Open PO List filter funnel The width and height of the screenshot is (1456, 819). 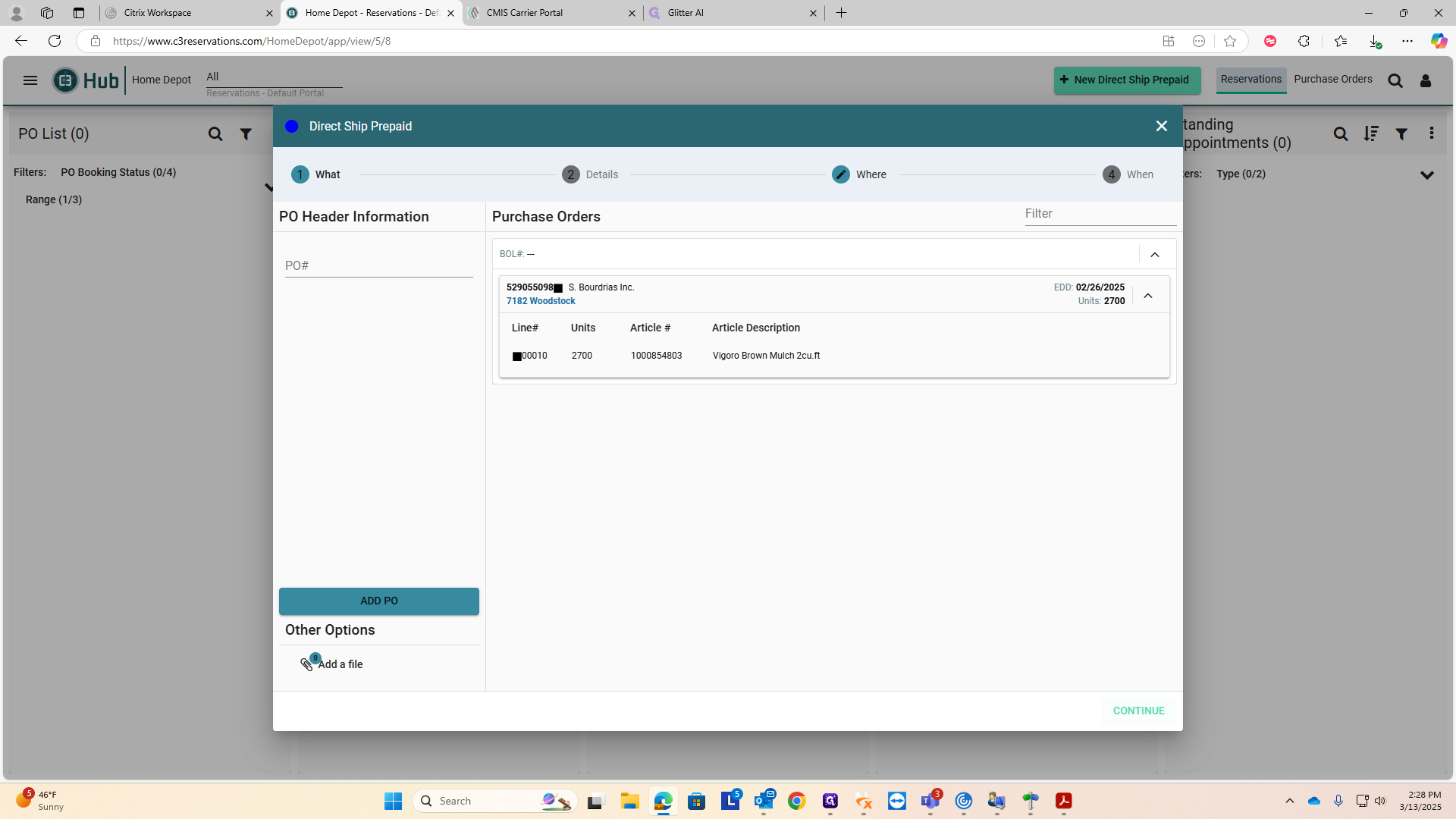coord(246,134)
